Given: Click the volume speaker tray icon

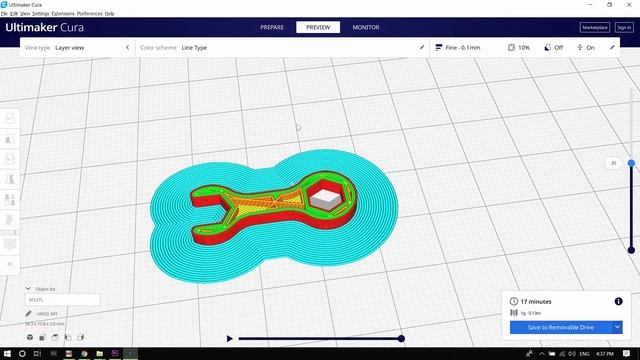Looking at the screenshot, I should point(572,353).
